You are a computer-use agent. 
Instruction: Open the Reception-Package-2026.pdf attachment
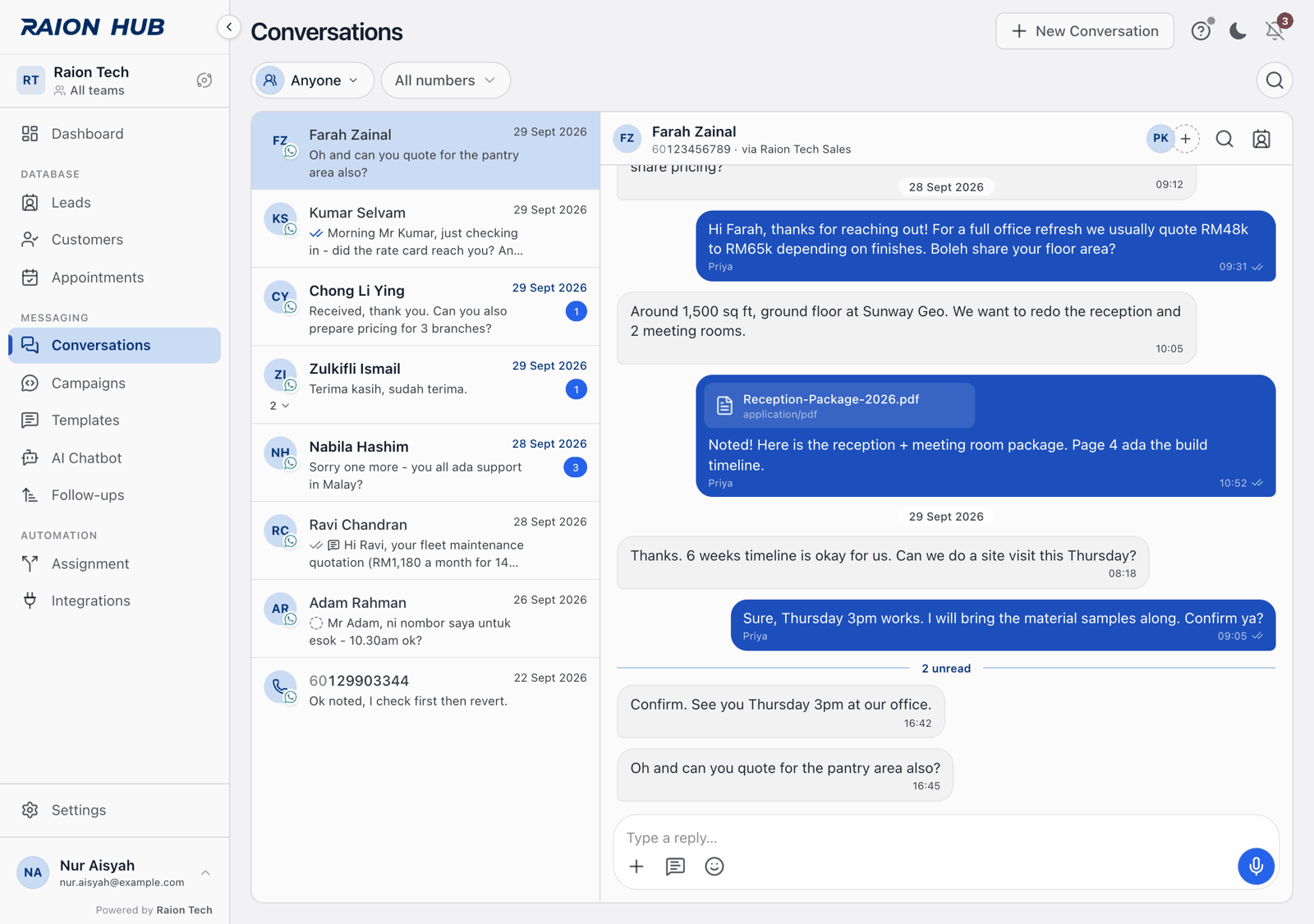838,406
